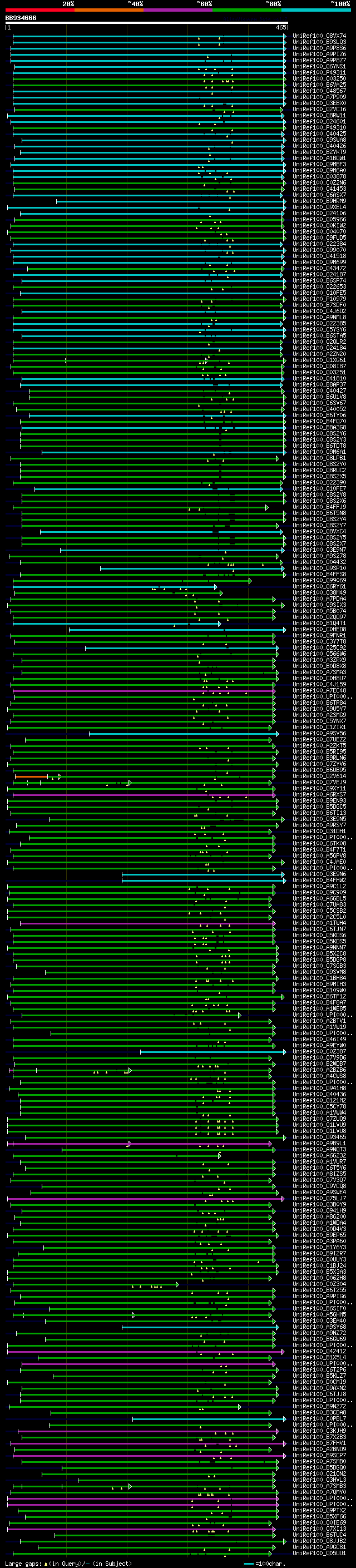Select the UniRef100_A1TWH4 label
The width and height of the screenshot is (356, 1568).
319,923
